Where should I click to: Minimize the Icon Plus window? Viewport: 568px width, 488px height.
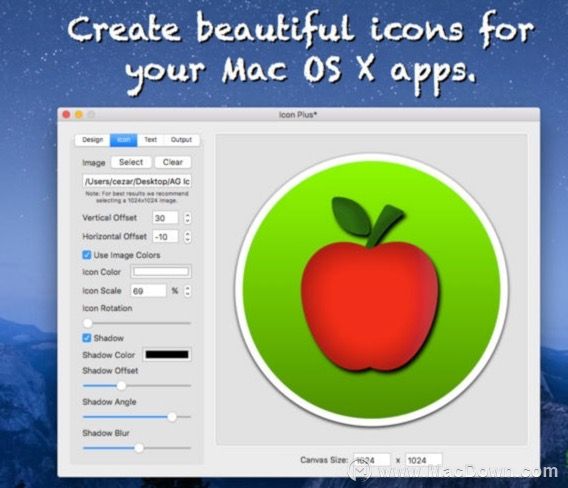point(79,114)
